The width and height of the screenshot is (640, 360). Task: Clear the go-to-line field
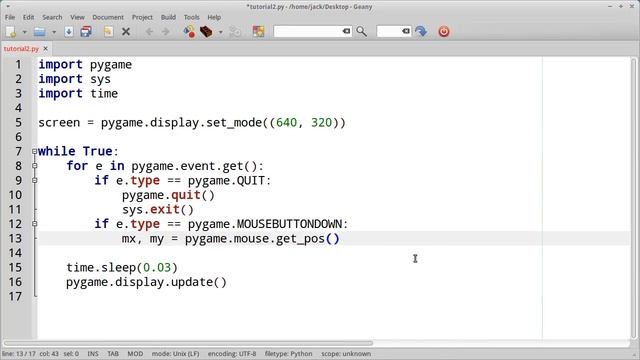point(406,31)
